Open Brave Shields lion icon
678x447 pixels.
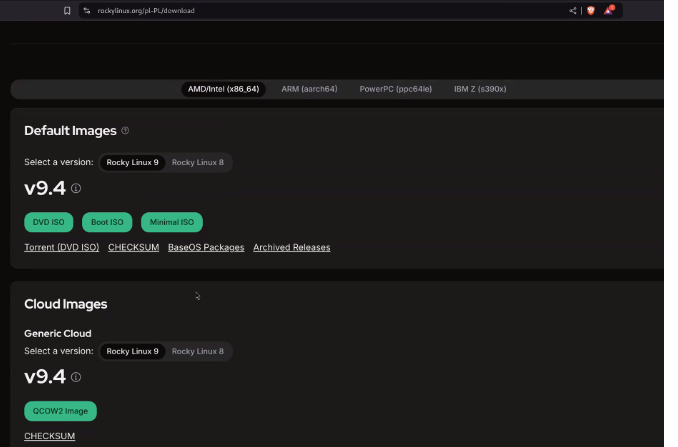pos(591,11)
